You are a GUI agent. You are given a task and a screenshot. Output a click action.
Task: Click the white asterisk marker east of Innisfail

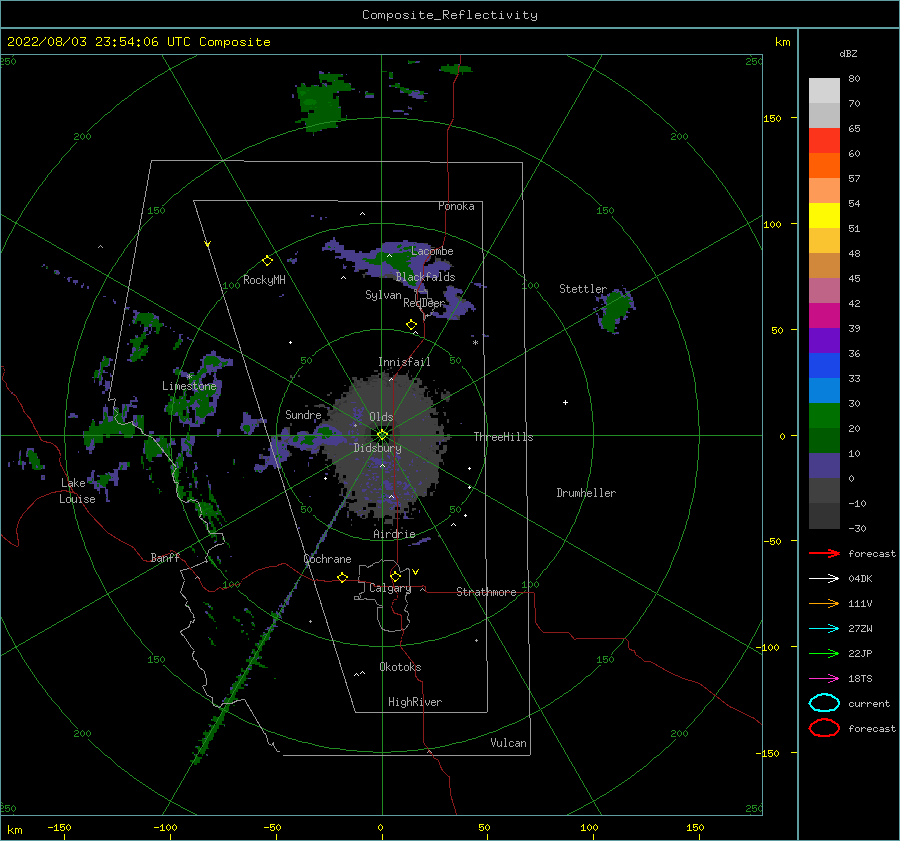475,343
